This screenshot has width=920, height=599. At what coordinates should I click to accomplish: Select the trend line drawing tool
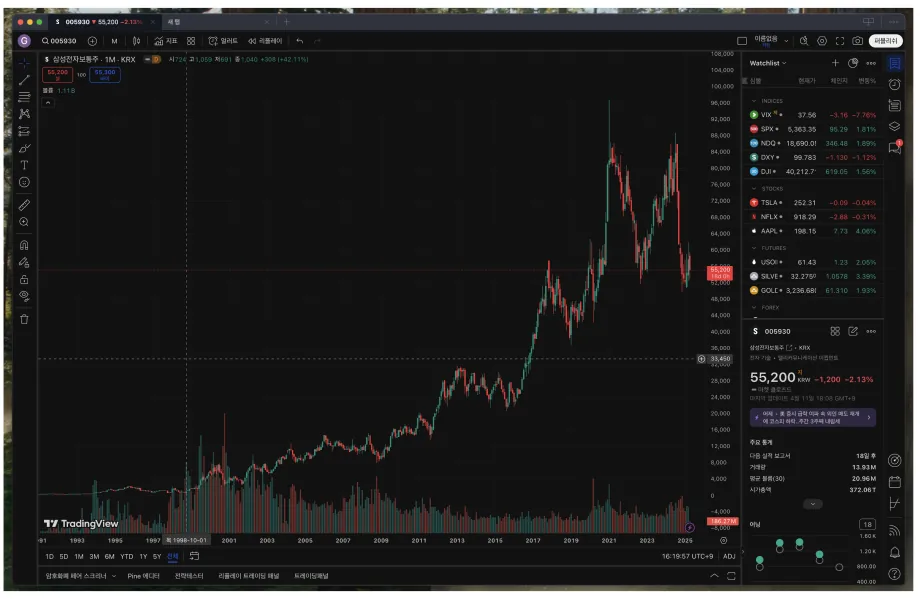coord(24,80)
